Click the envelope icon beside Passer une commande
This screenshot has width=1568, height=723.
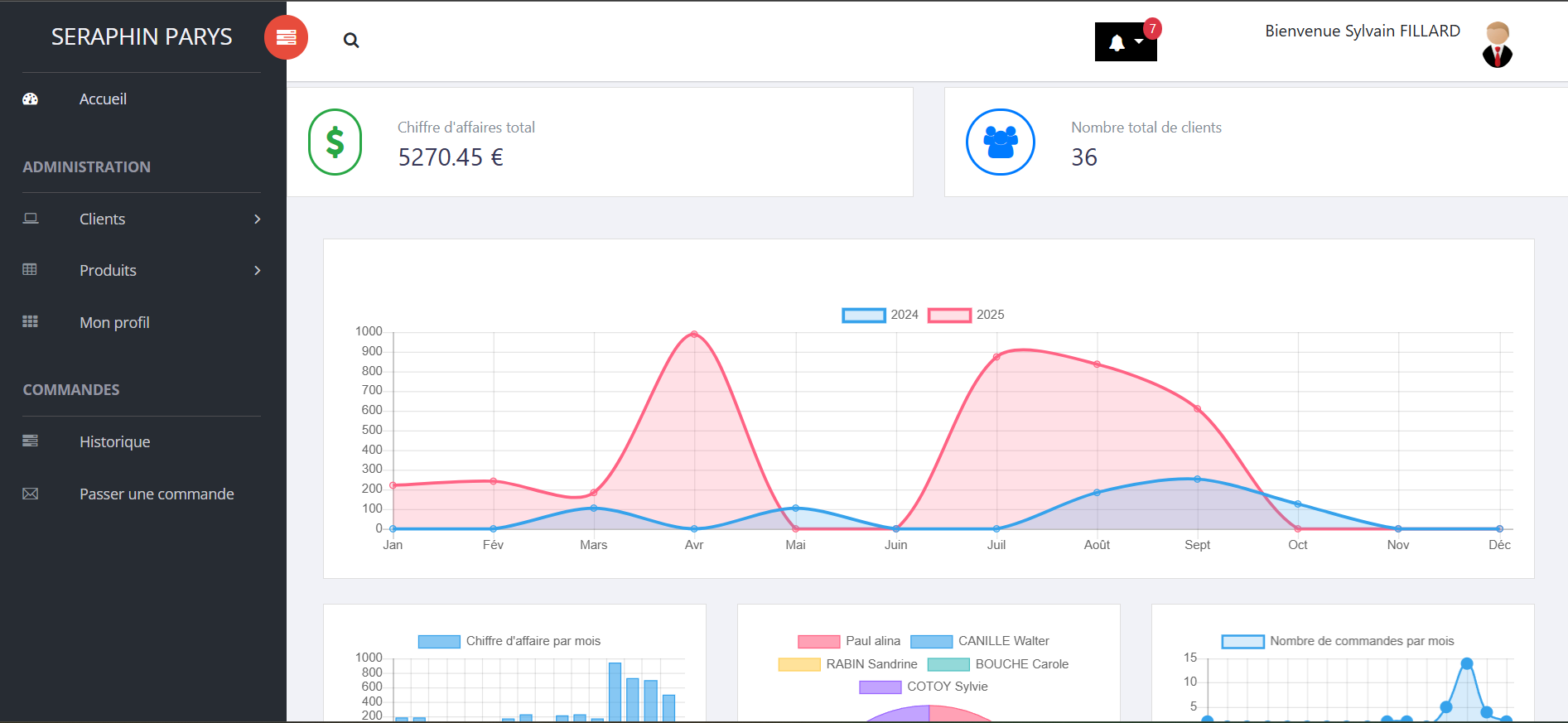[x=31, y=494]
